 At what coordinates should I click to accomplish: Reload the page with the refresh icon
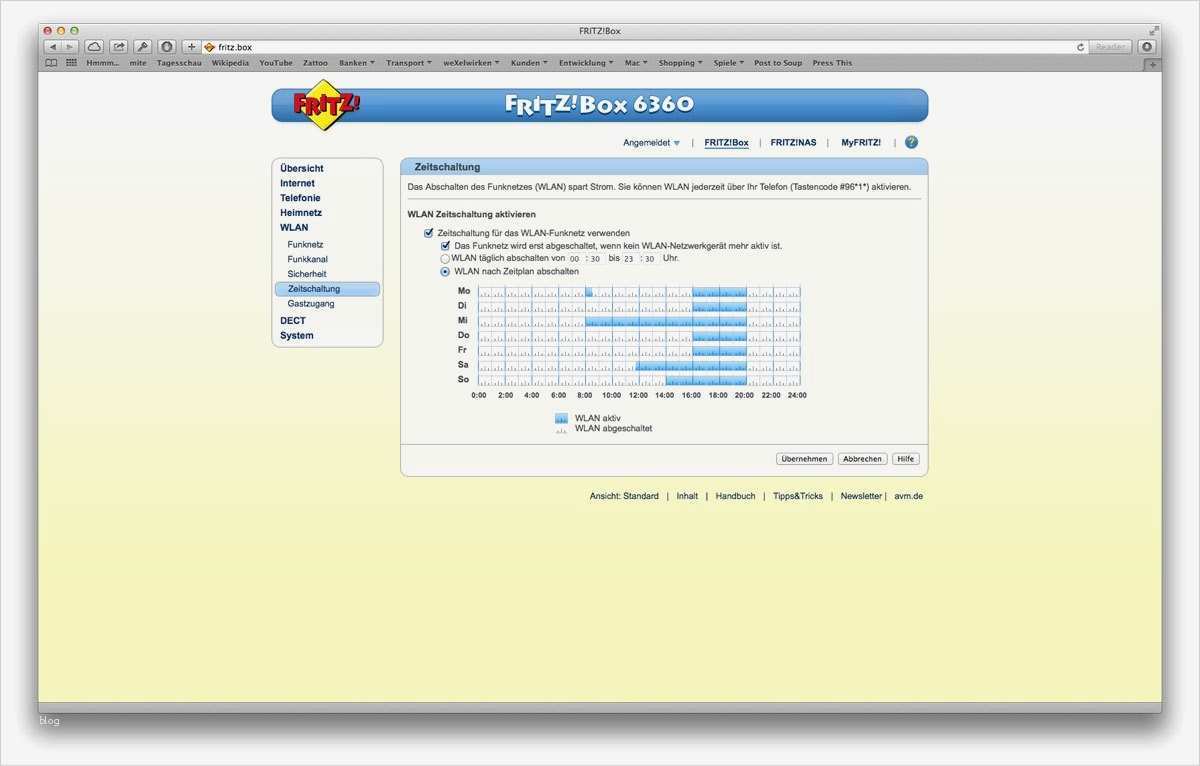(1081, 47)
